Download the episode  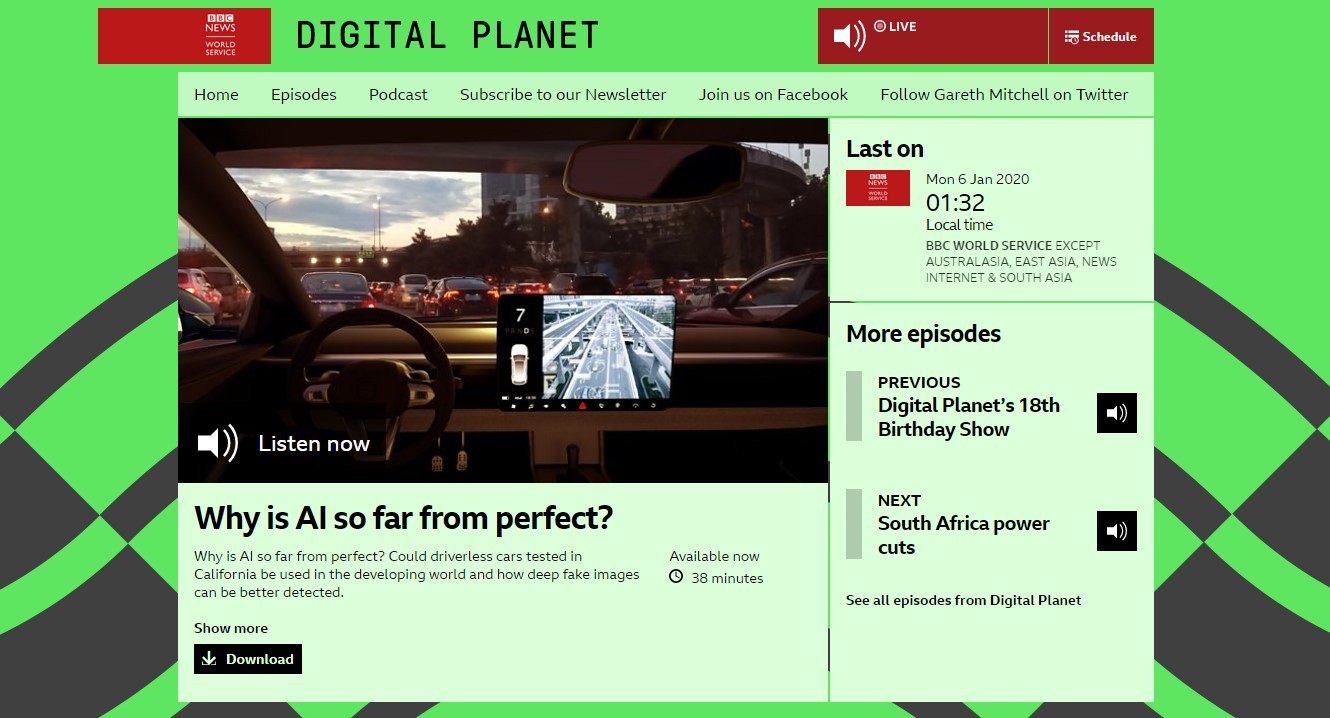(248, 659)
